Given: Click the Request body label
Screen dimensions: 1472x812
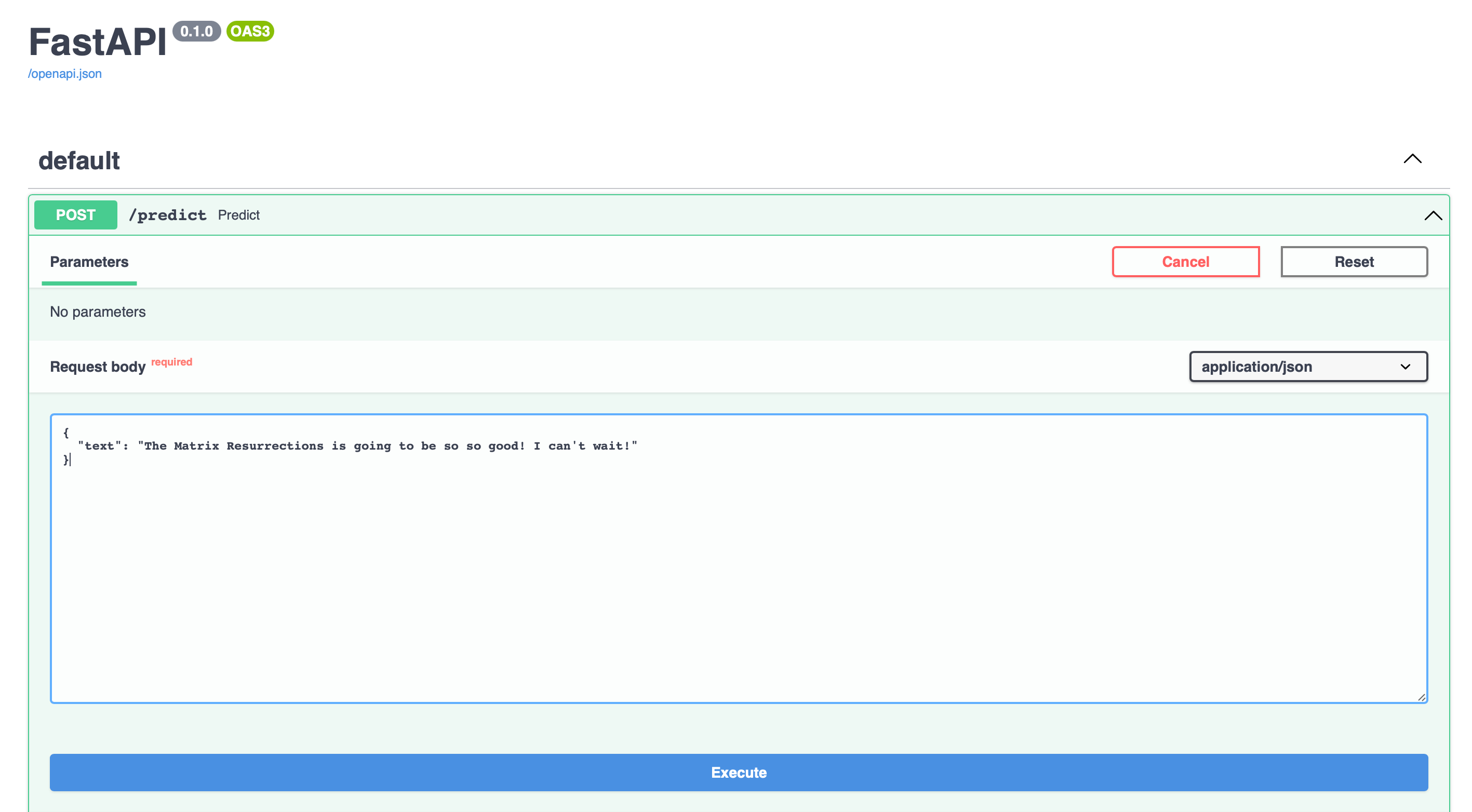Looking at the screenshot, I should [98, 367].
